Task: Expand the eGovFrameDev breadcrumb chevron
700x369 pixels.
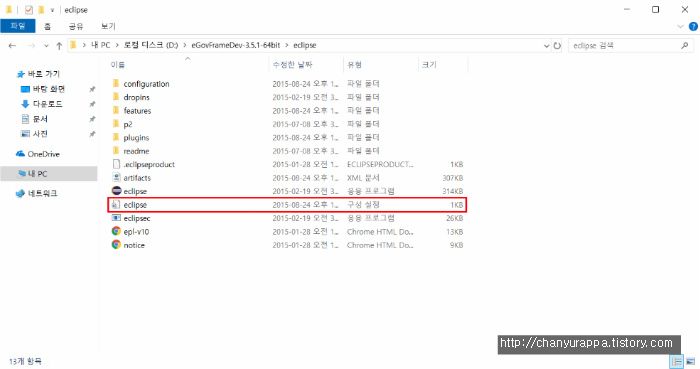Action: 287,45
